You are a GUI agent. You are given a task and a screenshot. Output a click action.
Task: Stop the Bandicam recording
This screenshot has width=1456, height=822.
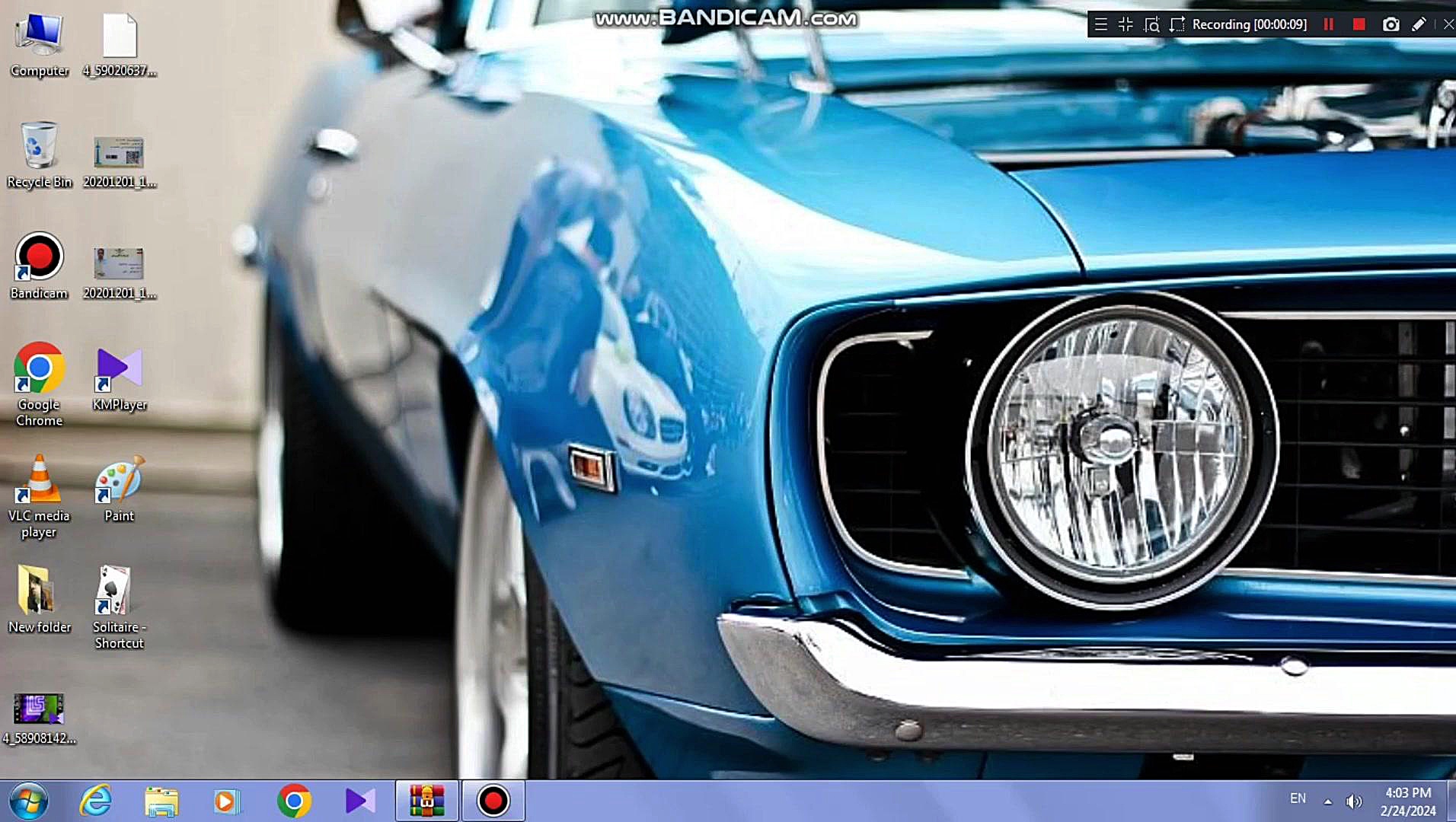click(1359, 24)
